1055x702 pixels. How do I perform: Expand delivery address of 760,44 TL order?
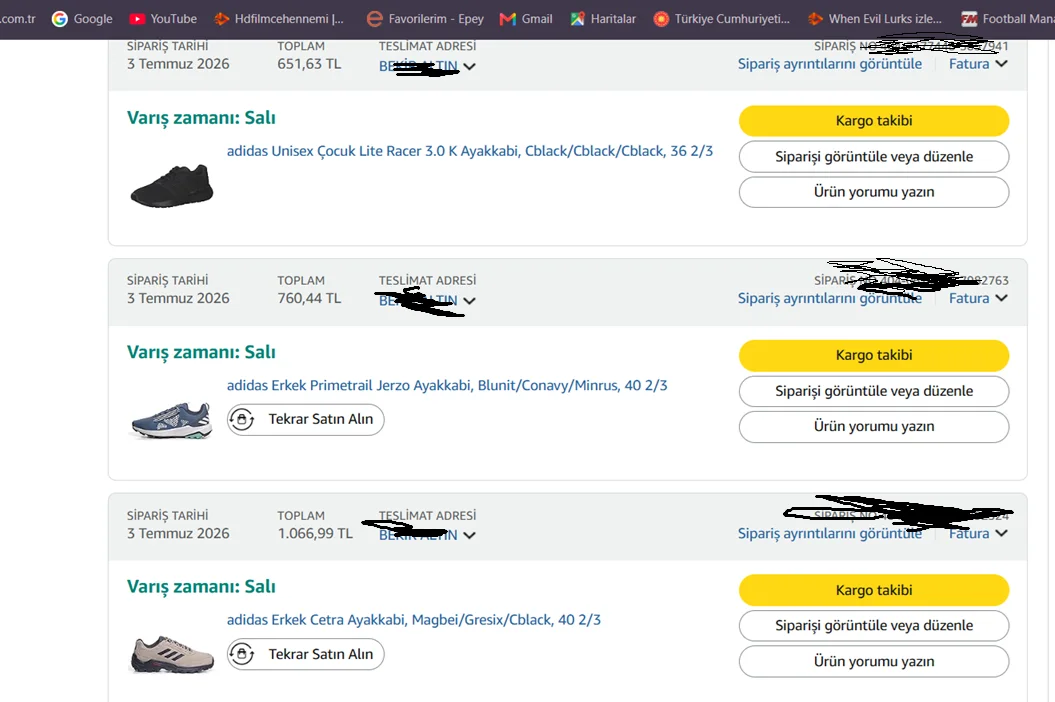point(427,301)
